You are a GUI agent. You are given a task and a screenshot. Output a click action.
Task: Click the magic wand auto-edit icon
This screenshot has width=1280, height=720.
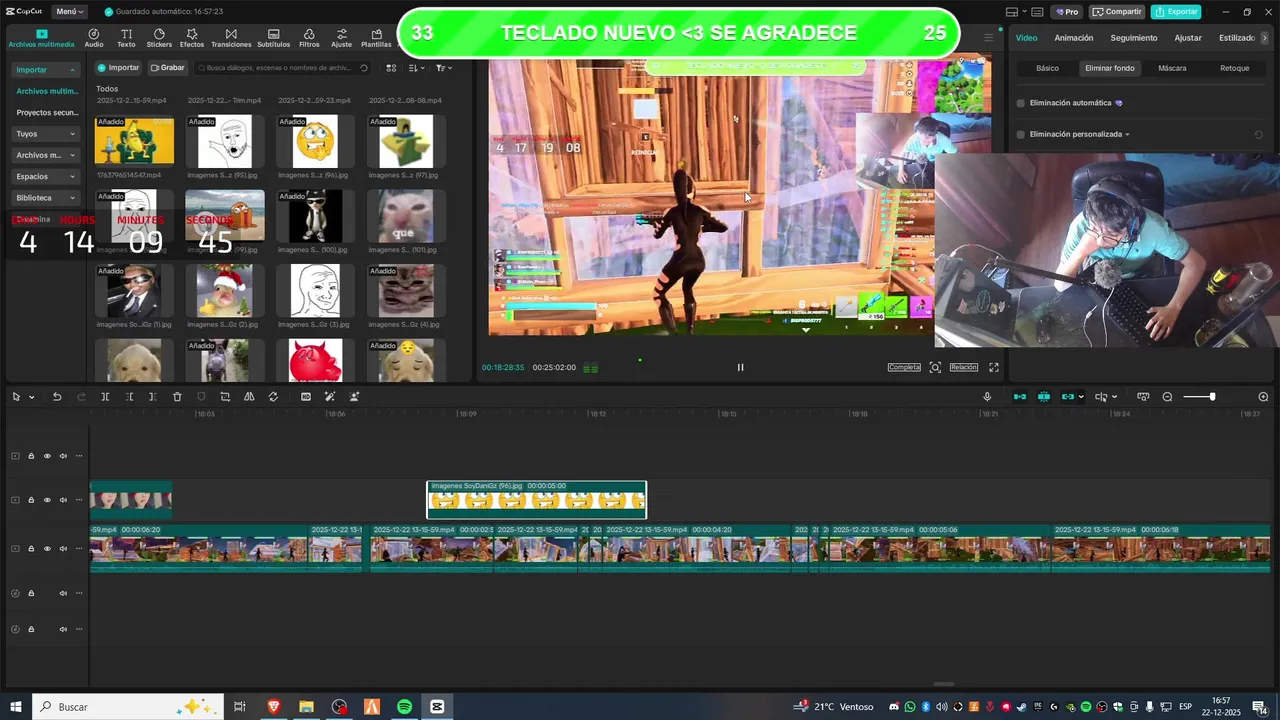click(x=330, y=397)
